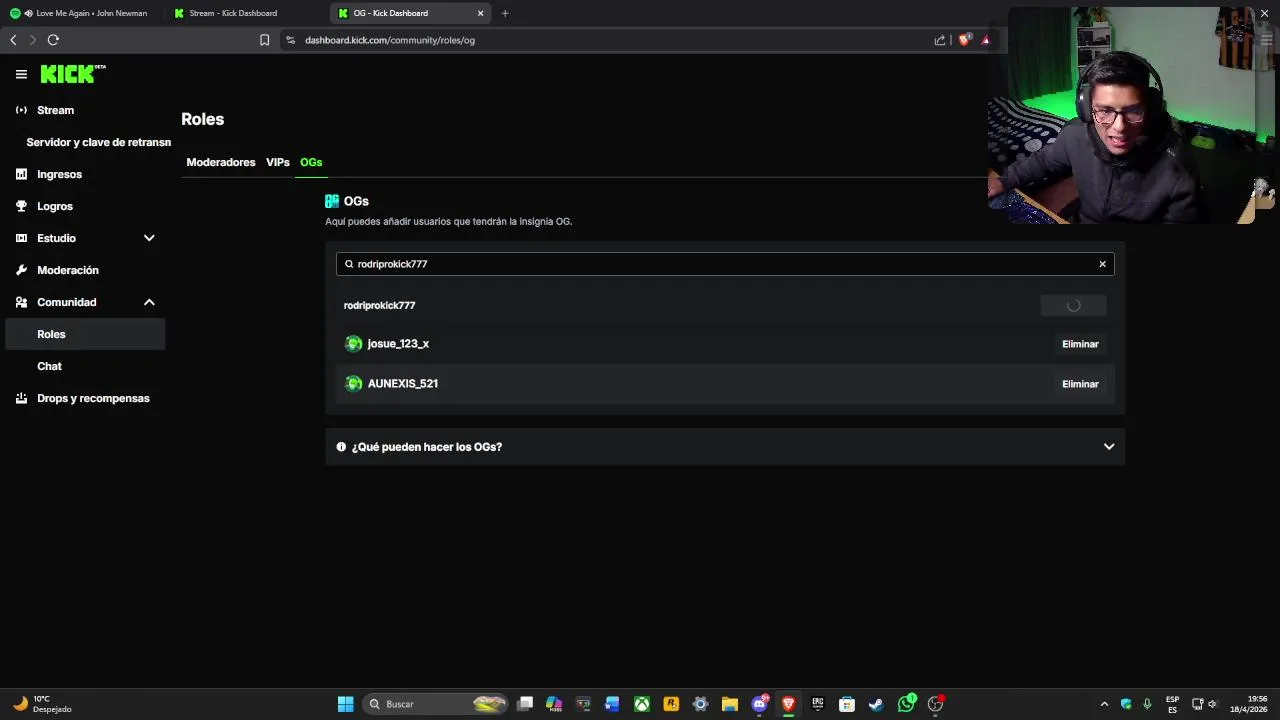
Task: Open Brave Shields lion icon
Action: click(964, 40)
